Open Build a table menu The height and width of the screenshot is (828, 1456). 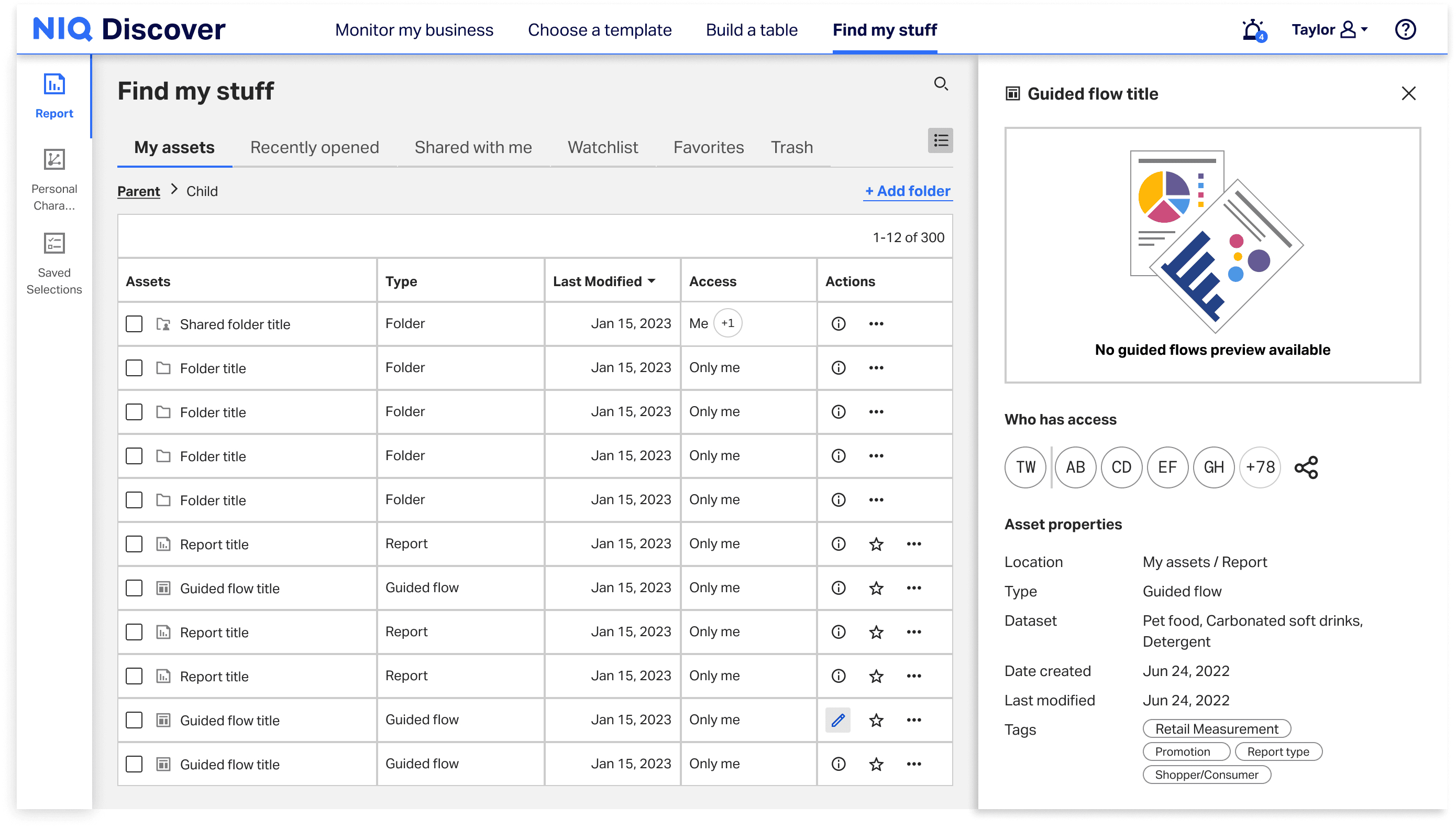click(x=751, y=29)
